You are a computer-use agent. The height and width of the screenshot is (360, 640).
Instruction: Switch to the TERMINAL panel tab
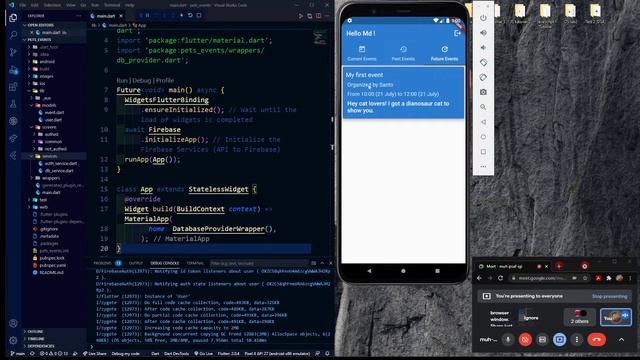tap(195, 263)
